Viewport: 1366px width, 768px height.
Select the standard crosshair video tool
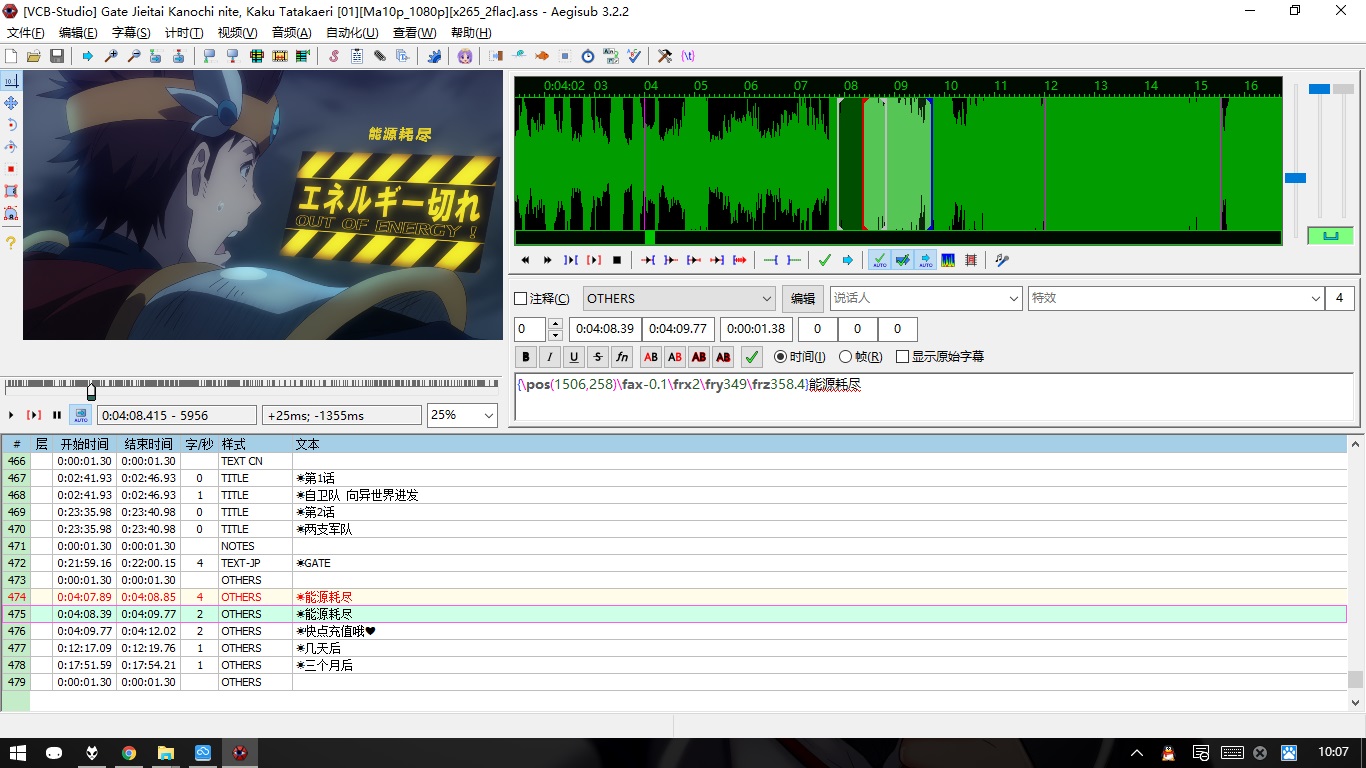(x=11, y=81)
